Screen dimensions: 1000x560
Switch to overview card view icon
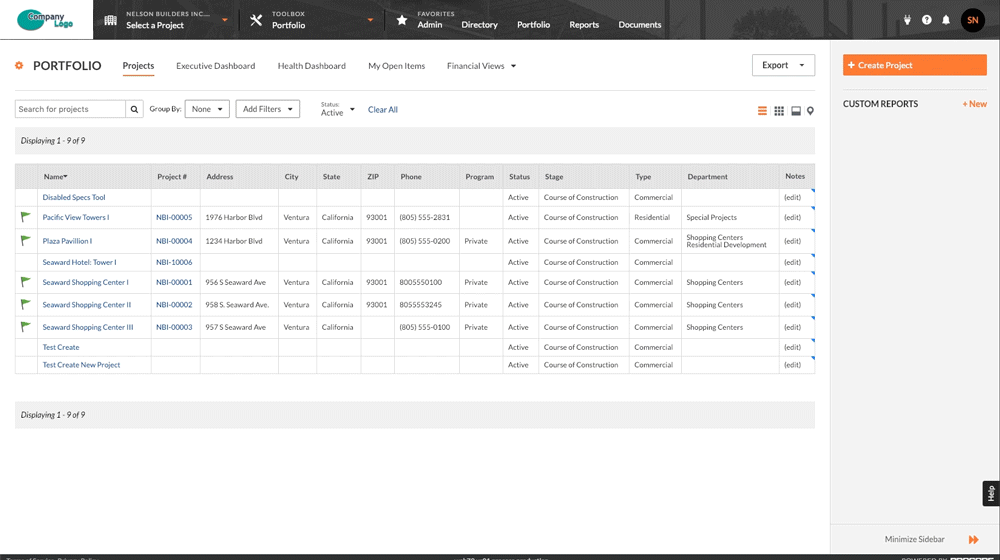(x=796, y=111)
